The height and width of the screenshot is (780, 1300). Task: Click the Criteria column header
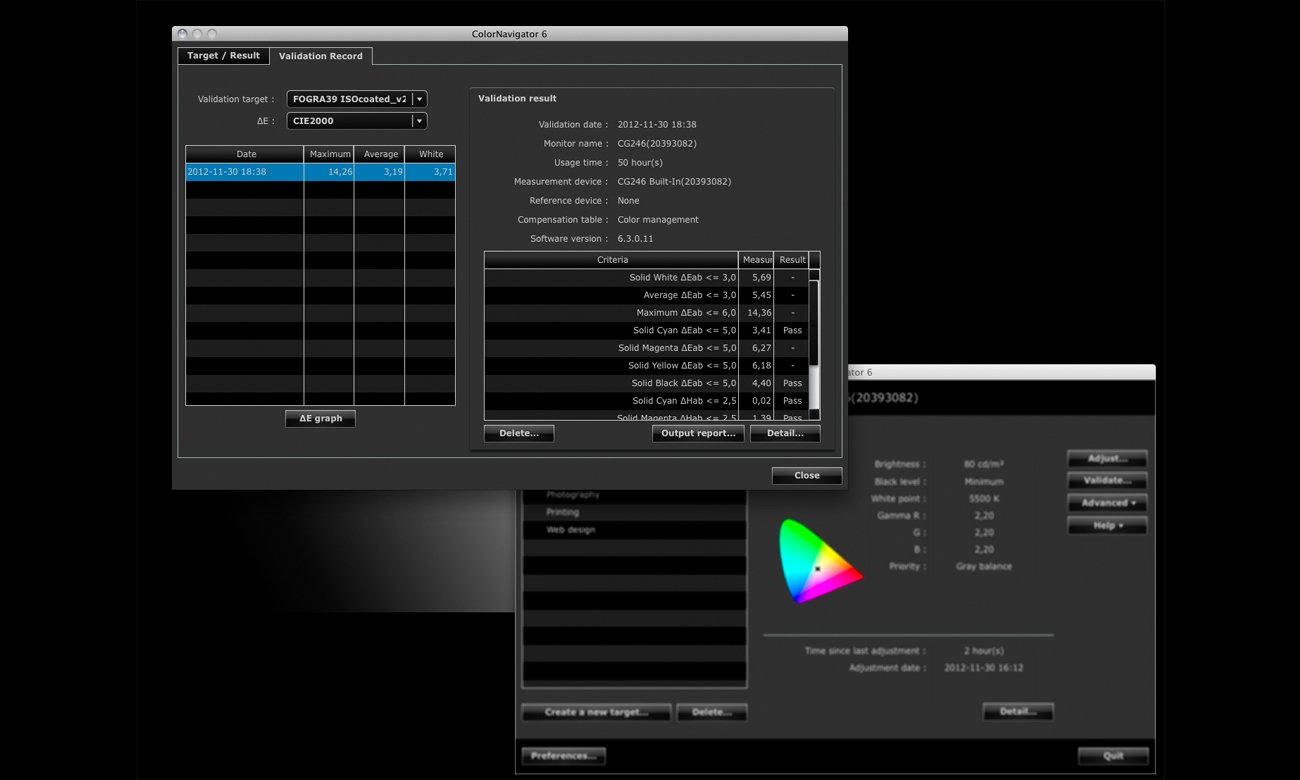[x=612, y=260]
